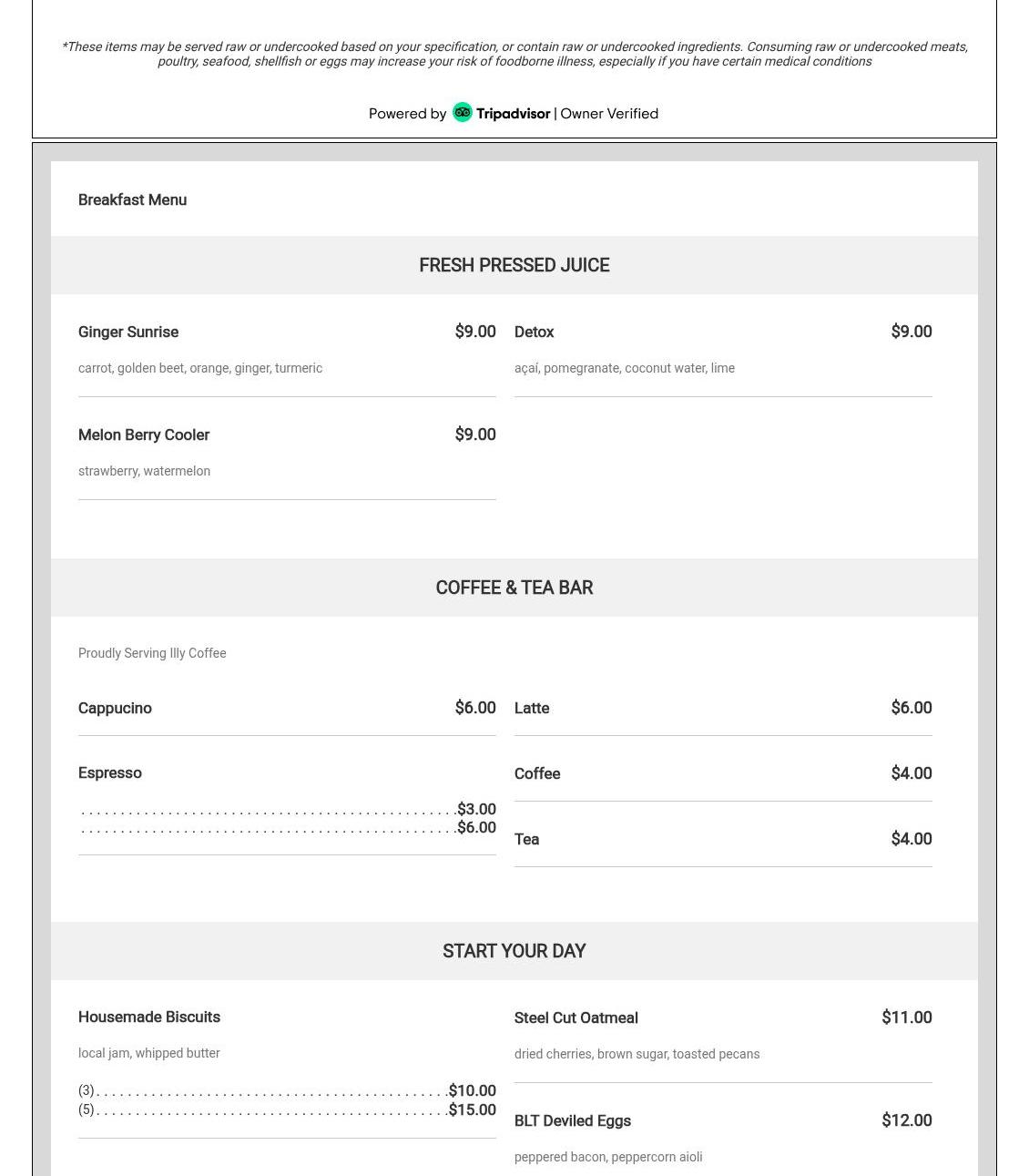Viewport: 1029px width, 1176px height.
Task: Click the Detox juice item name
Action: (x=534, y=332)
